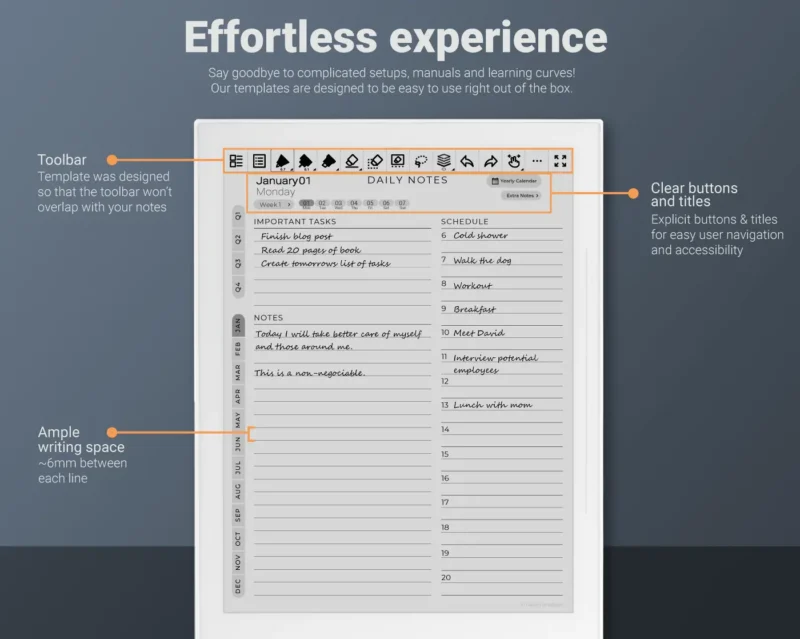The image size is (800, 639).
Task: Open the three-dots more options menu
Action: click(537, 160)
